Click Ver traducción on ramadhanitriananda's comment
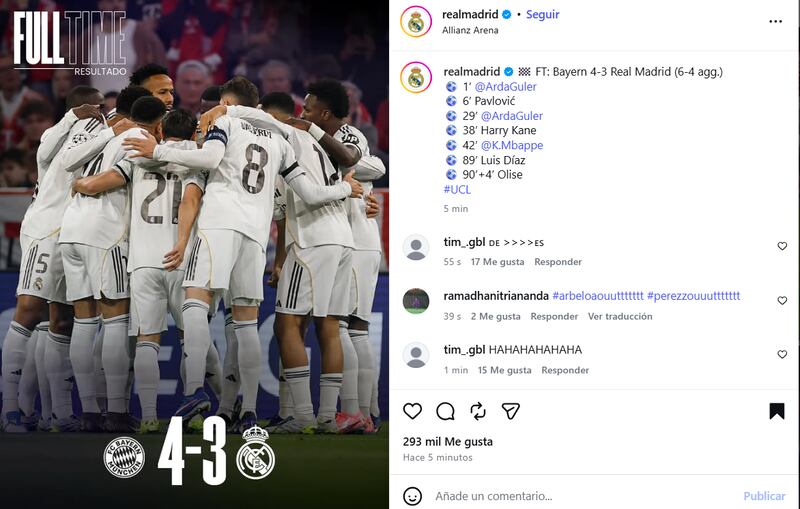The width and height of the screenshot is (800, 509). [x=620, y=316]
